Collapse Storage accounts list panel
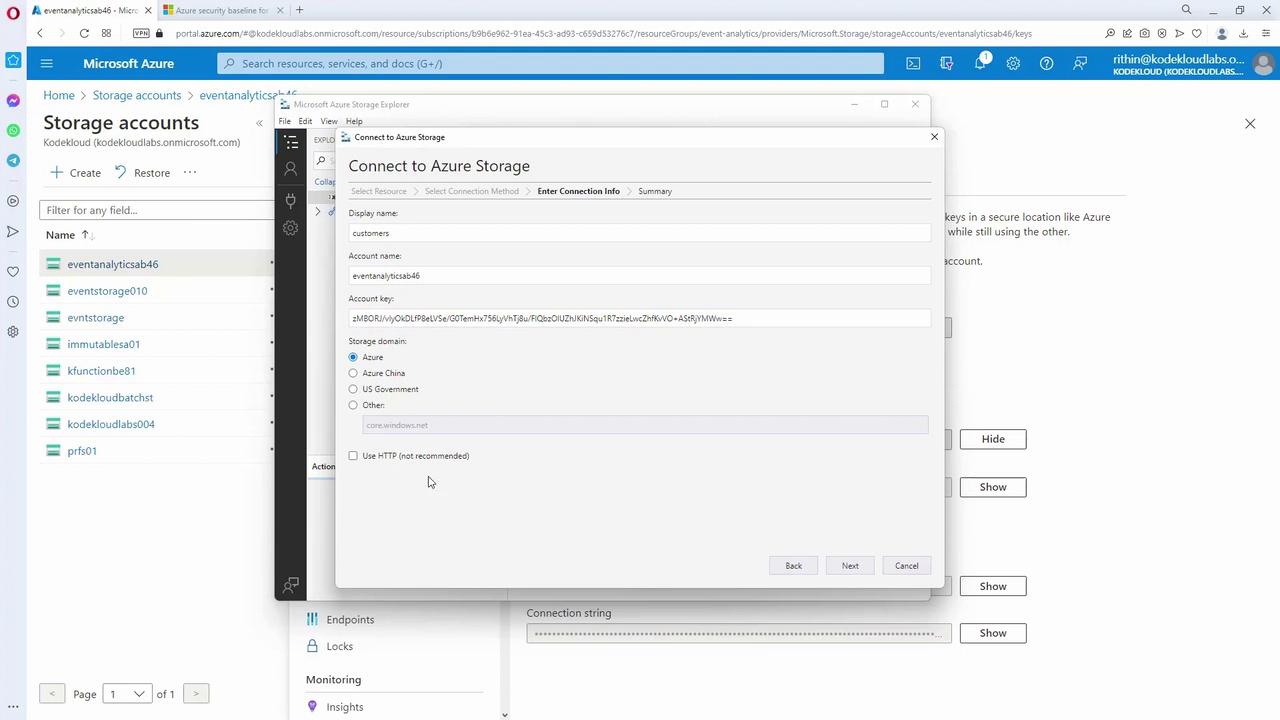1280x720 pixels. click(259, 123)
